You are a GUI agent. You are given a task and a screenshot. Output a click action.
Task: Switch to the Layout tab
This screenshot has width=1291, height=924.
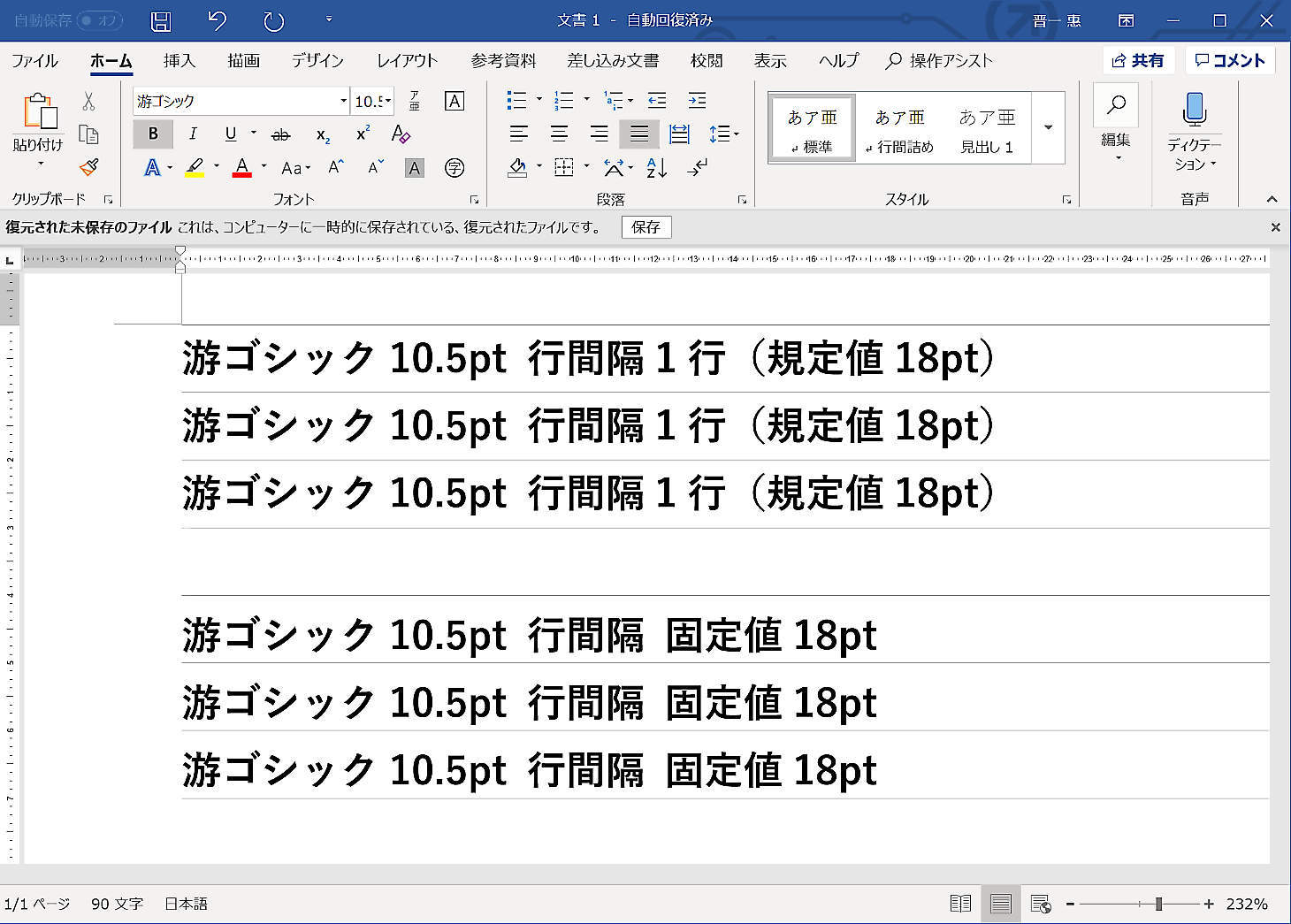tap(407, 60)
